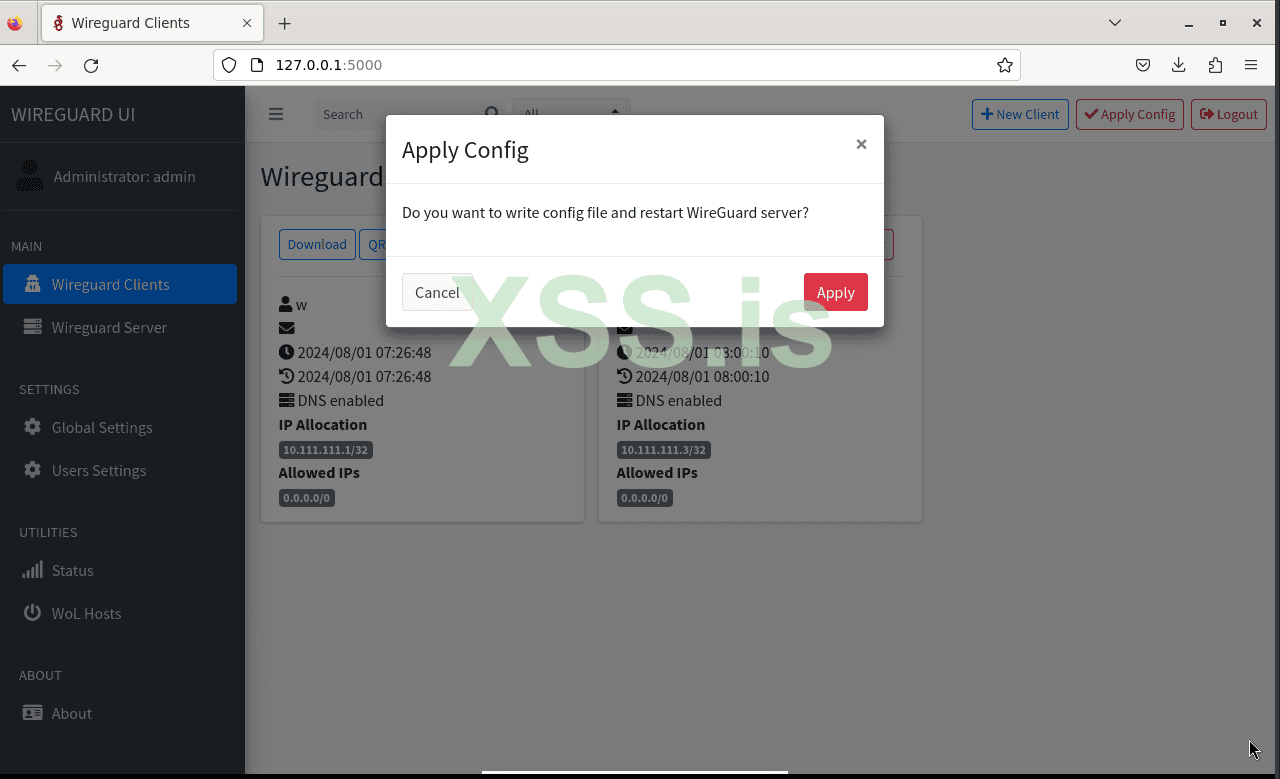The width and height of the screenshot is (1280, 779).
Task: Click the administrator avatar image
Action: (x=29, y=176)
